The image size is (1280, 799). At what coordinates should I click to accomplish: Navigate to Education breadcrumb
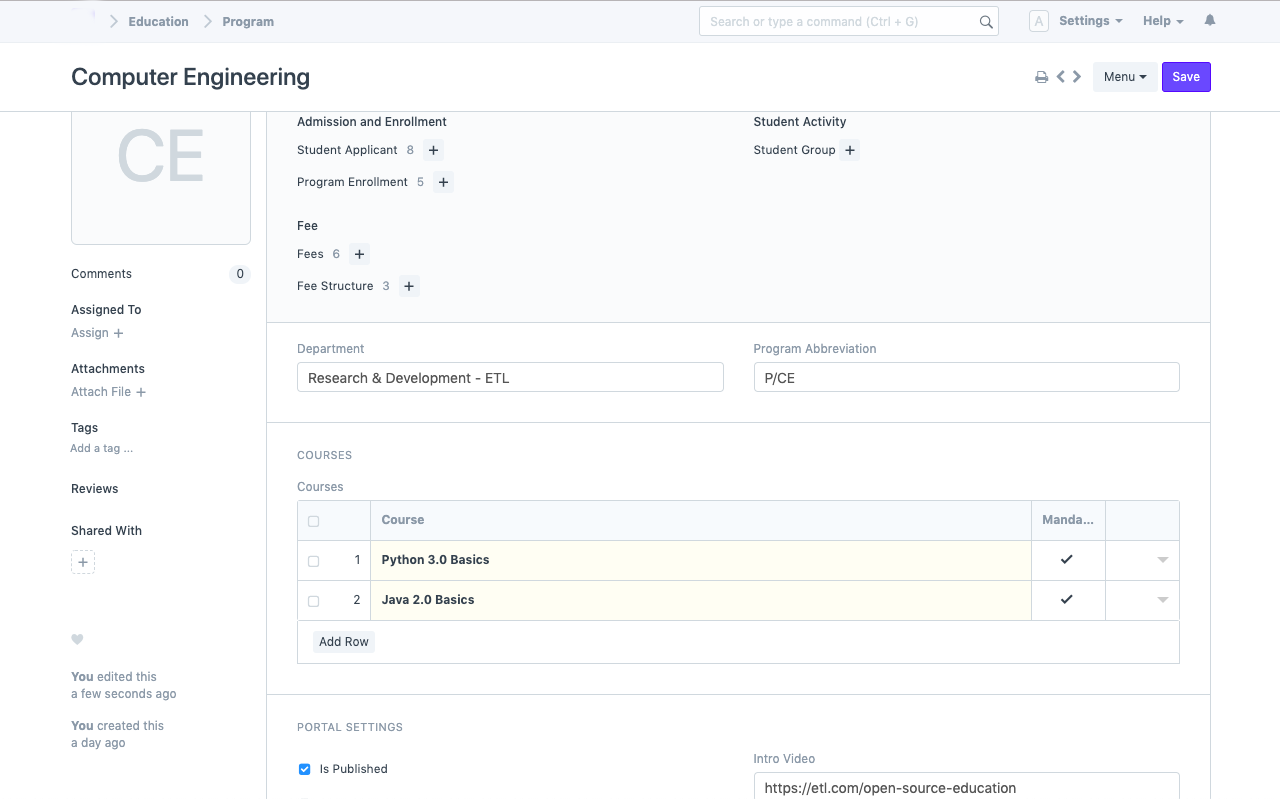(x=158, y=21)
